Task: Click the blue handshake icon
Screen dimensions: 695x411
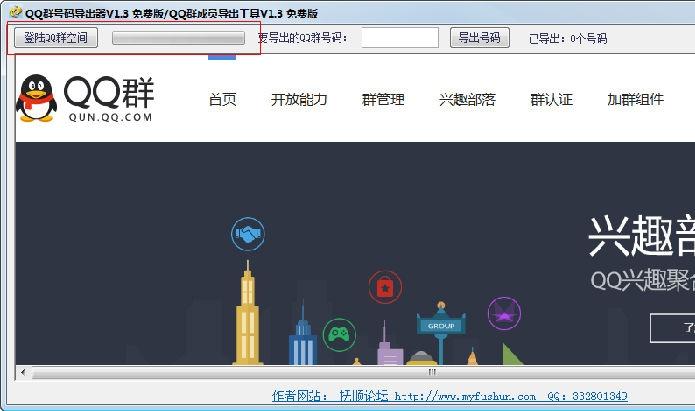Action: 248,233
